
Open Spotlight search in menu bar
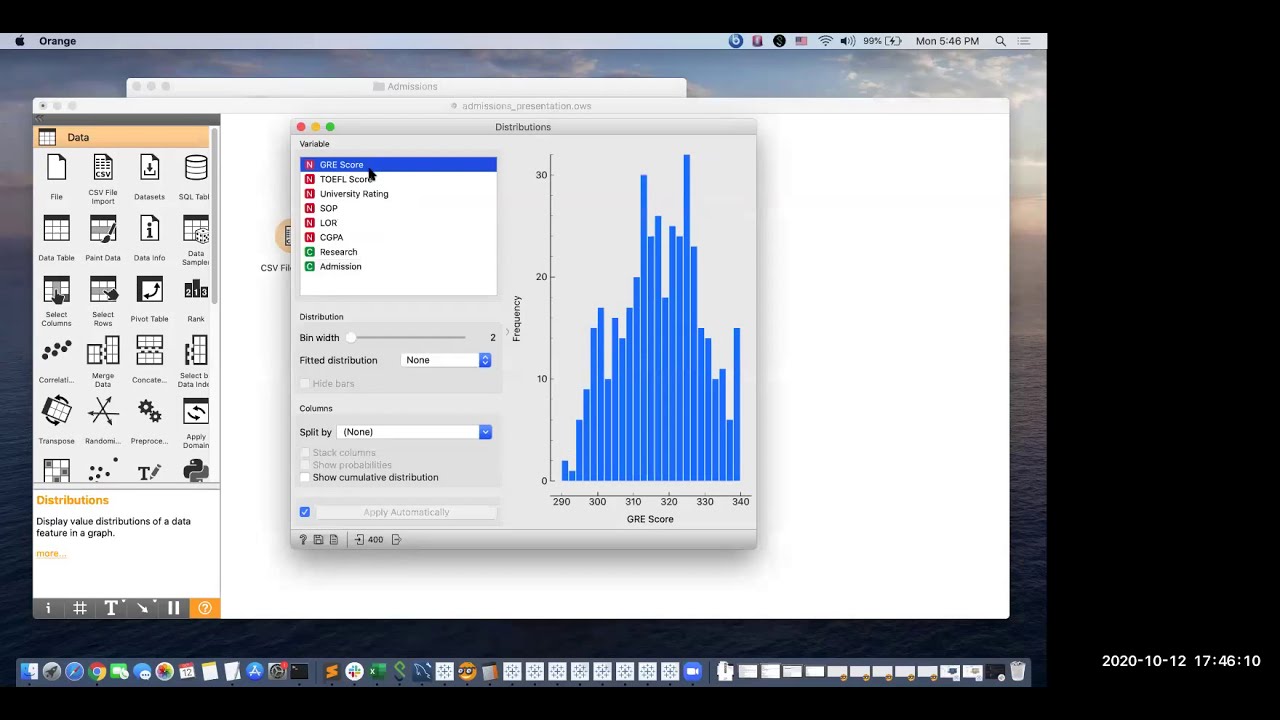1000,41
